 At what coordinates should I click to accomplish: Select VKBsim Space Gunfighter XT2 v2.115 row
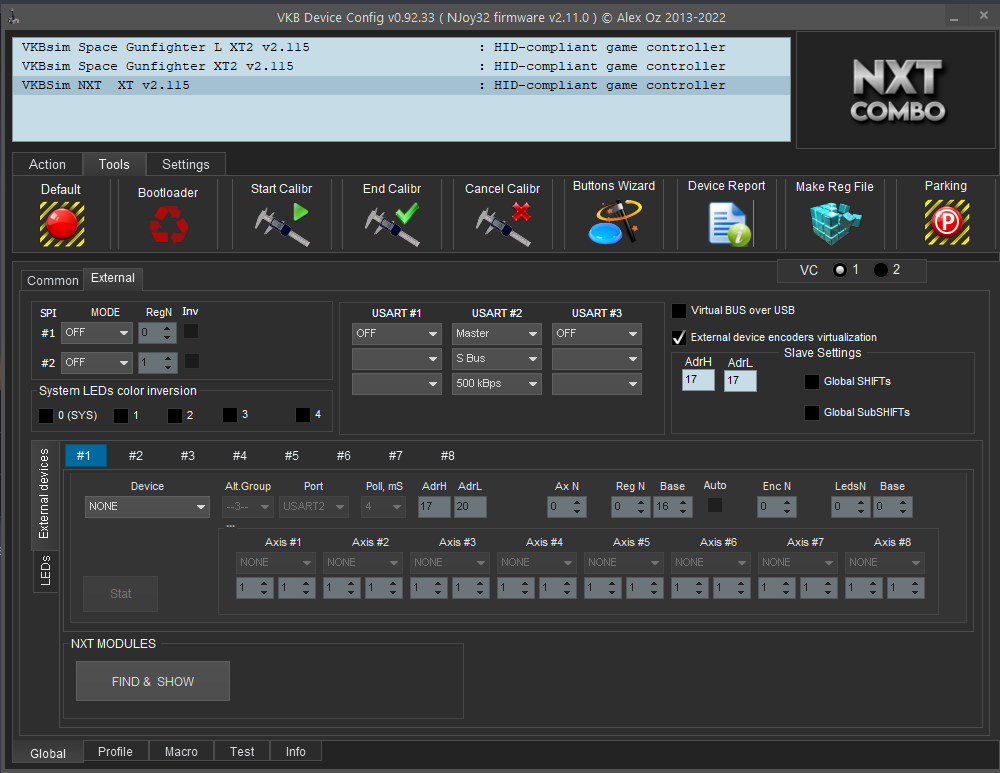pyautogui.click(x=401, y=66)
